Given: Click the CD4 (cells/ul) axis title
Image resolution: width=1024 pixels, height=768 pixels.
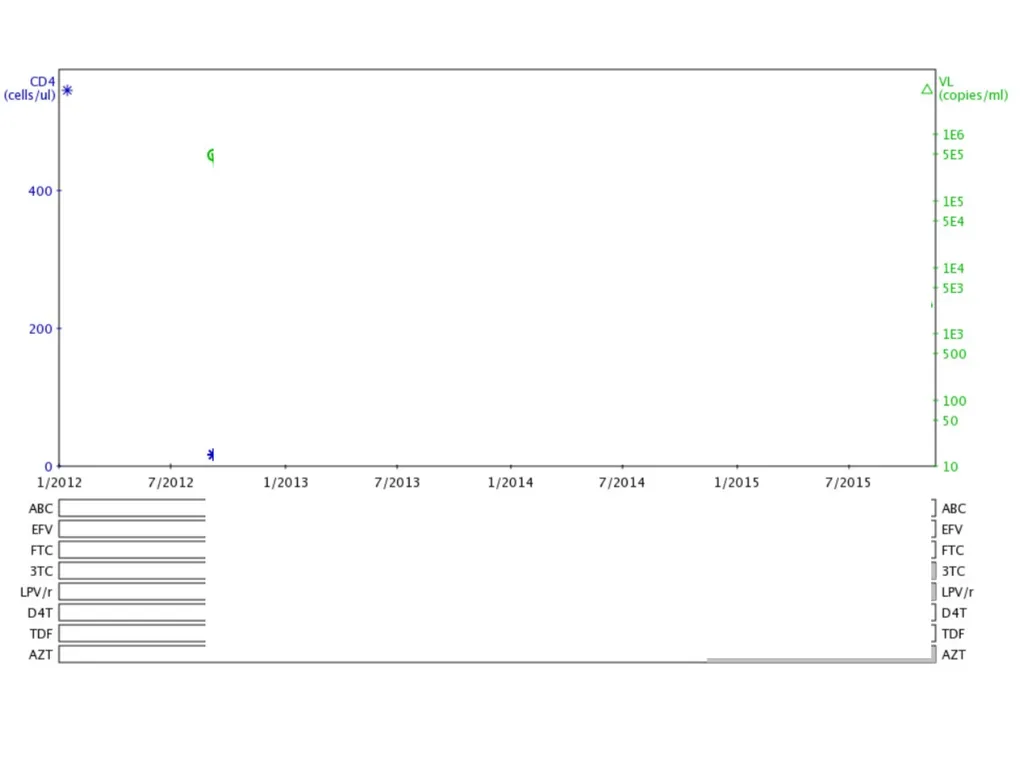Looking at the screenshot, I should pos(30,88).
